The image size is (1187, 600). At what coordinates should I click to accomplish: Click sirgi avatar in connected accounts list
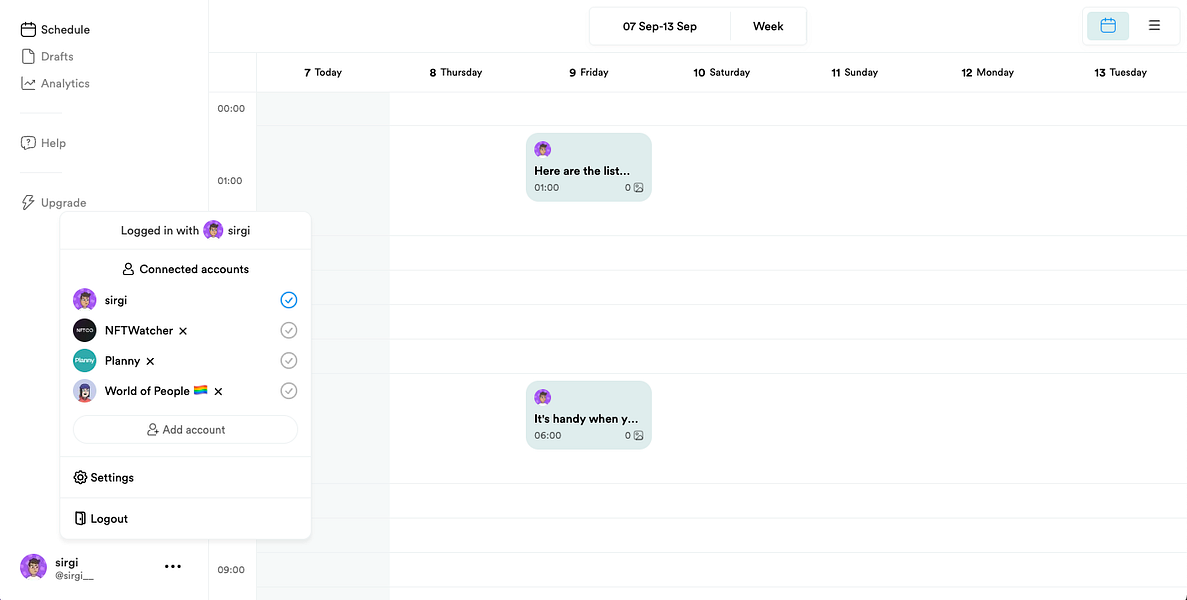tap(85, 300)
